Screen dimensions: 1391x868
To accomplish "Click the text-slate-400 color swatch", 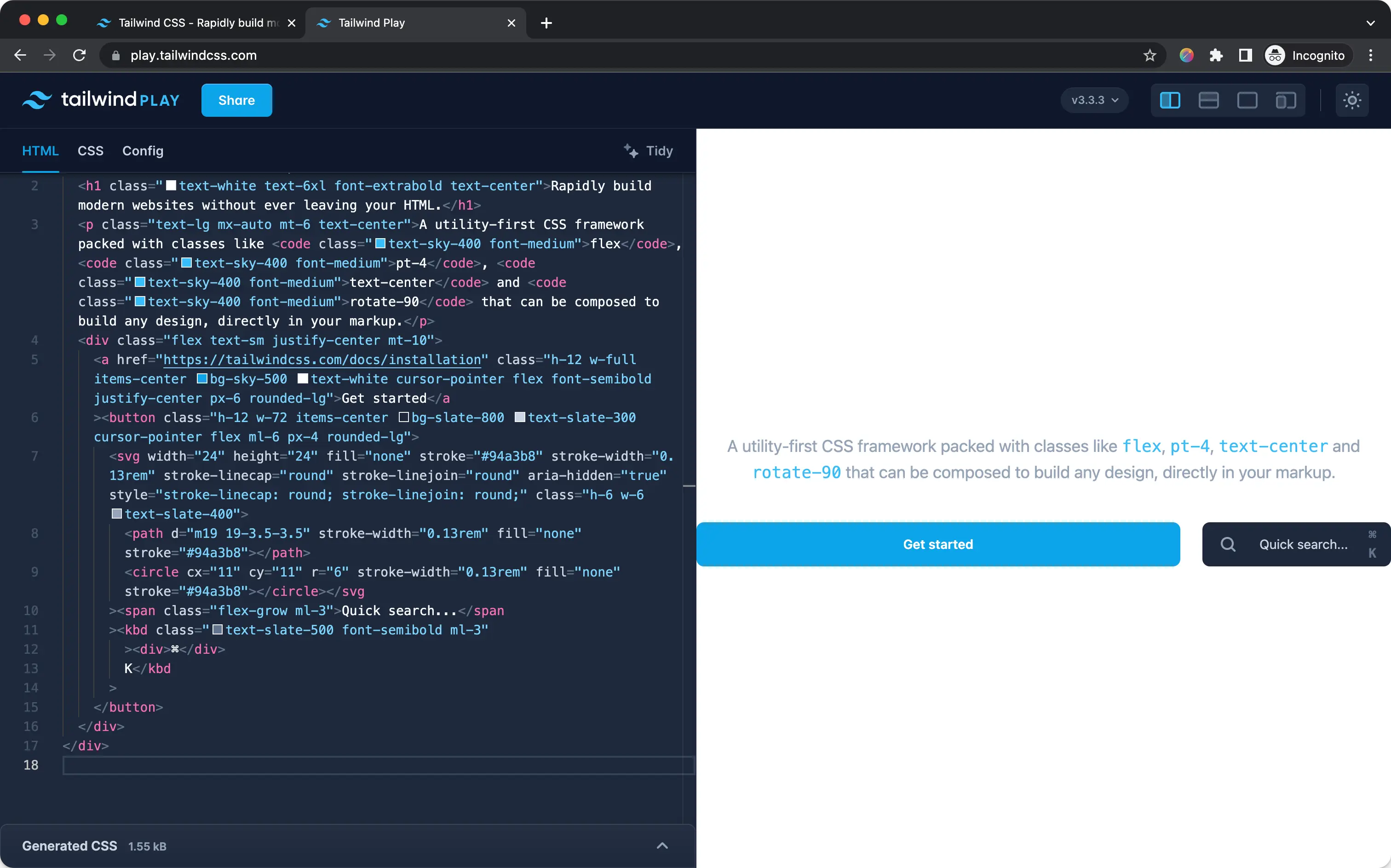I will [x=116, y=514].
